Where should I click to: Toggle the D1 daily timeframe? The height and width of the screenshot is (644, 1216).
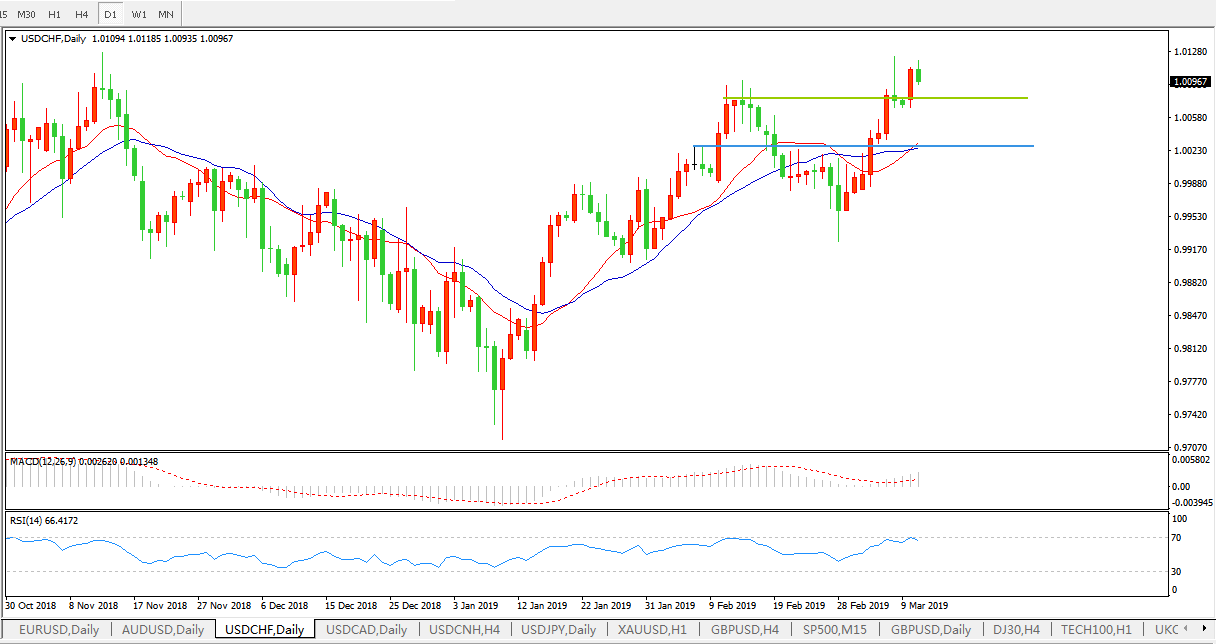click(110, 14)
